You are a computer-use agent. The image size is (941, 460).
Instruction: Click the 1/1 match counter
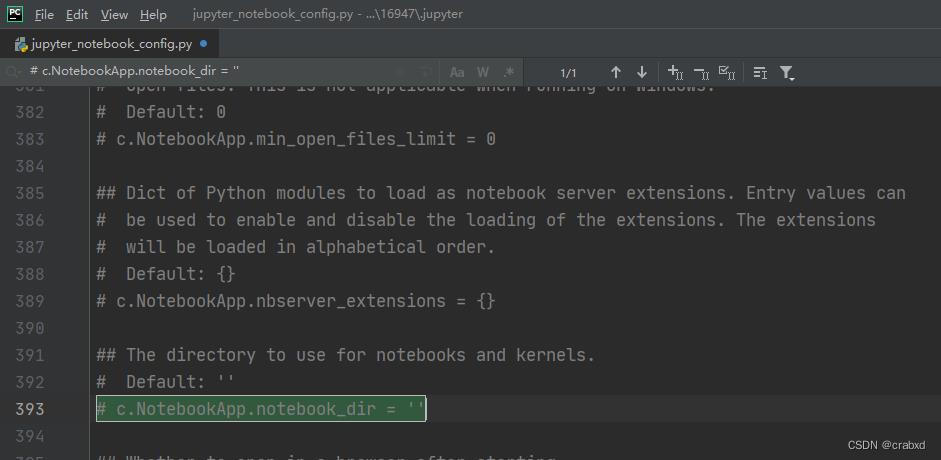pyautogui.click(x=568, y=73)
